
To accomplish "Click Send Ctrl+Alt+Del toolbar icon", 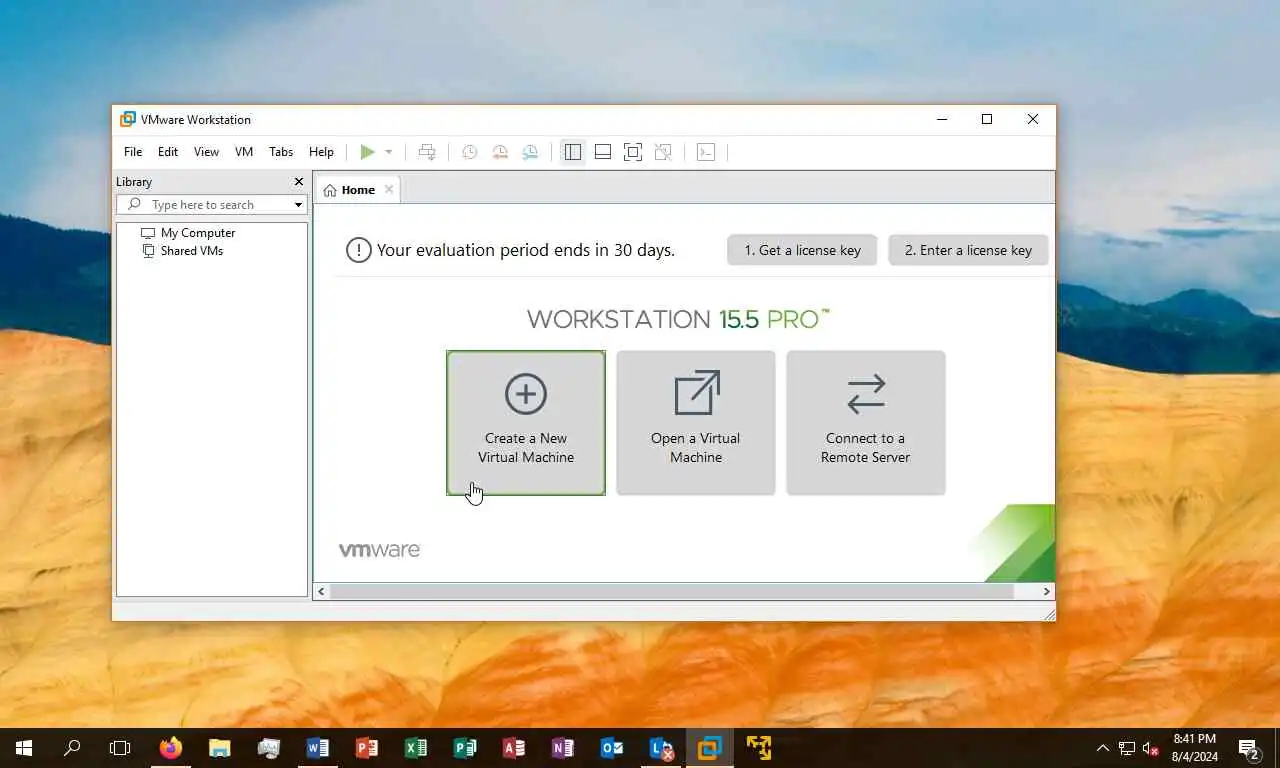I will tap(427, 152).
